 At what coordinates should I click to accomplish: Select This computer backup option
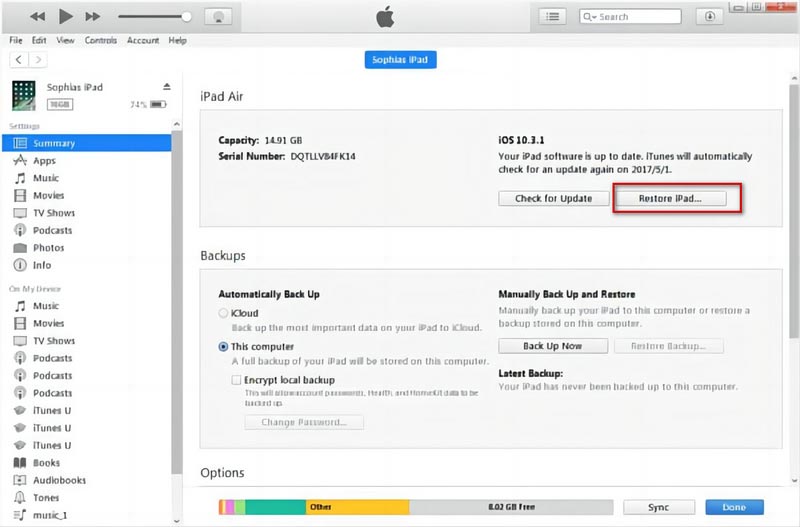(x=223, y=346)
